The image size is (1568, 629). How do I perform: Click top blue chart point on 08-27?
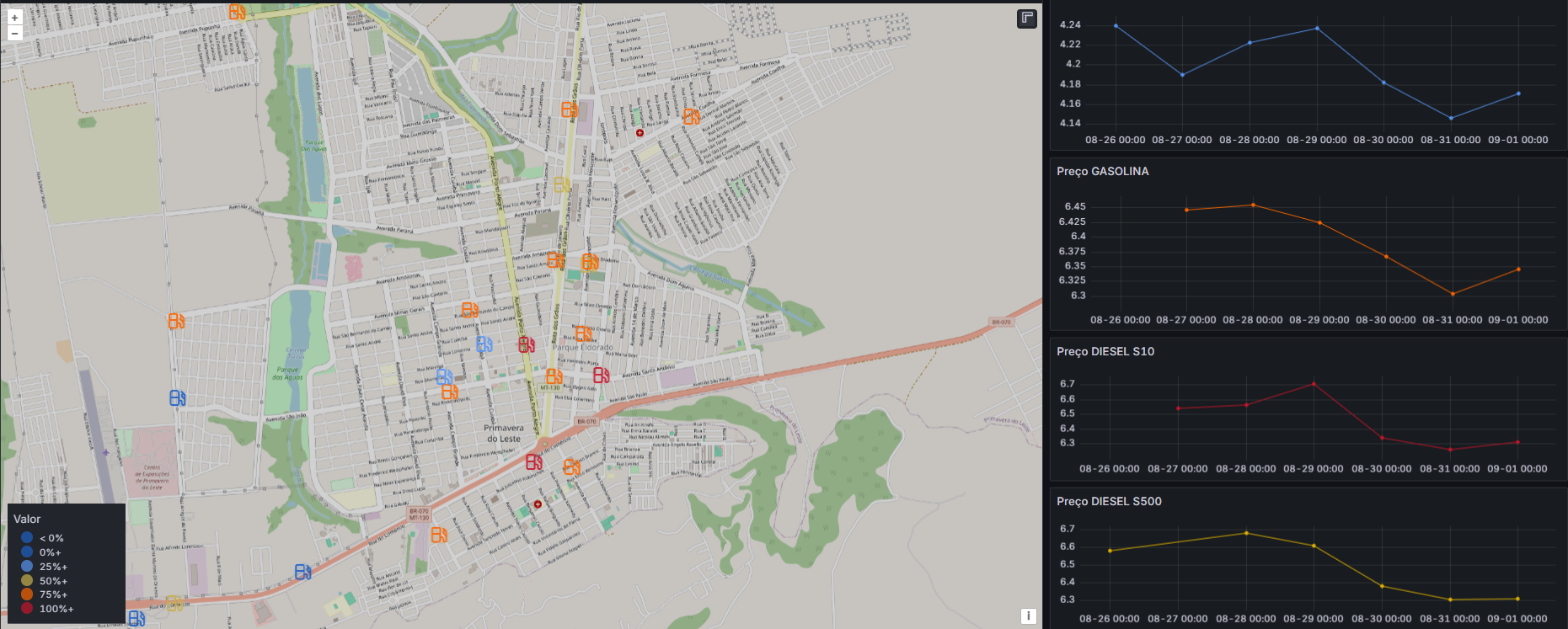click(x=1182, y=75)
